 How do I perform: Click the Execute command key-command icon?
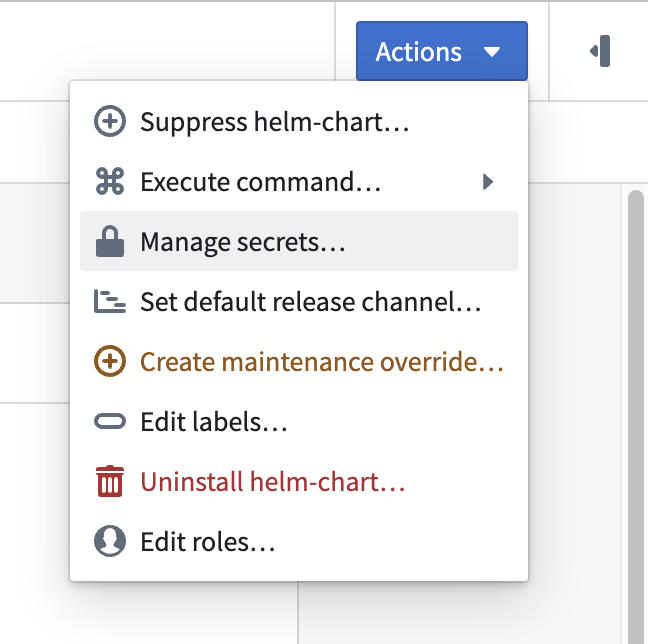click(x=110, y=181)
